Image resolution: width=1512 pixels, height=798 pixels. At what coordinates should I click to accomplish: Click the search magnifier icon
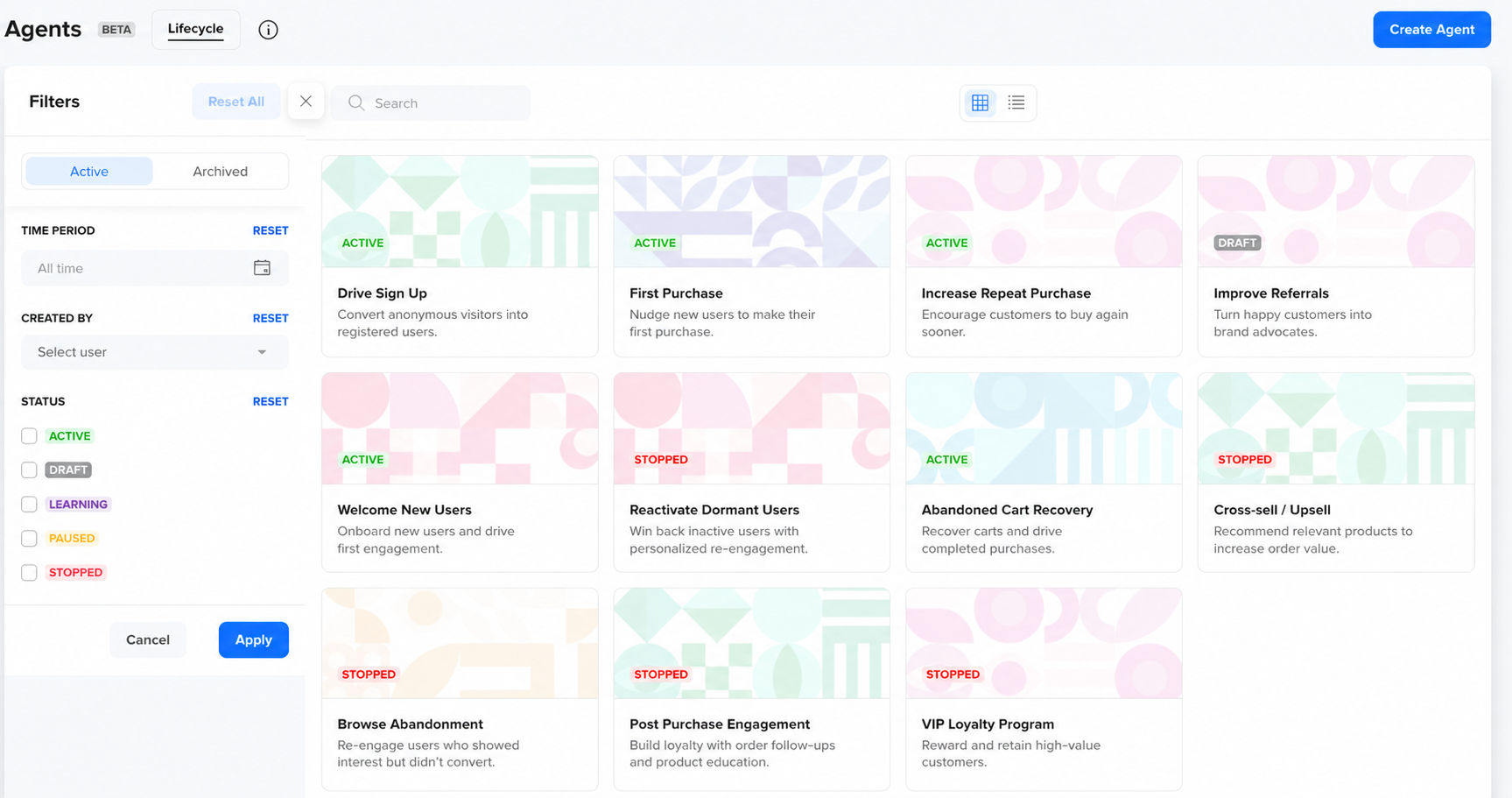pyautogui.click(x=356, y=102)
